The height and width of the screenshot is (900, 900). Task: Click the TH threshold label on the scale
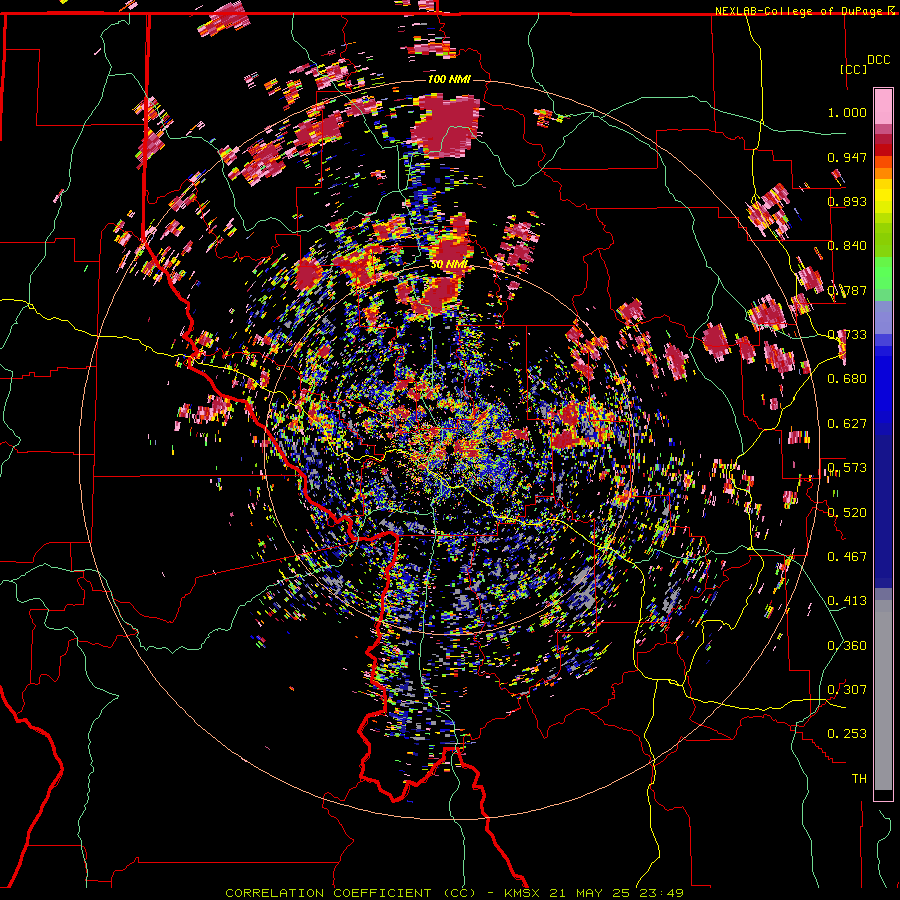pos(859,779)
